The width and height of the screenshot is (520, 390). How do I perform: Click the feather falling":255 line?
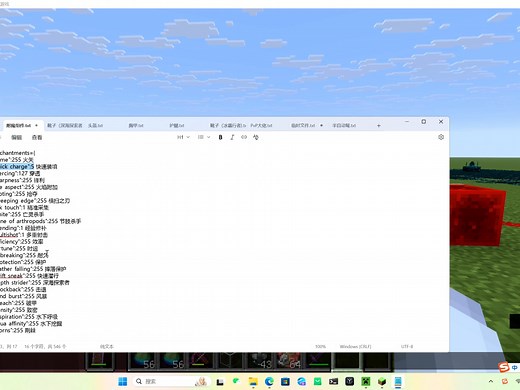(33, 269)
